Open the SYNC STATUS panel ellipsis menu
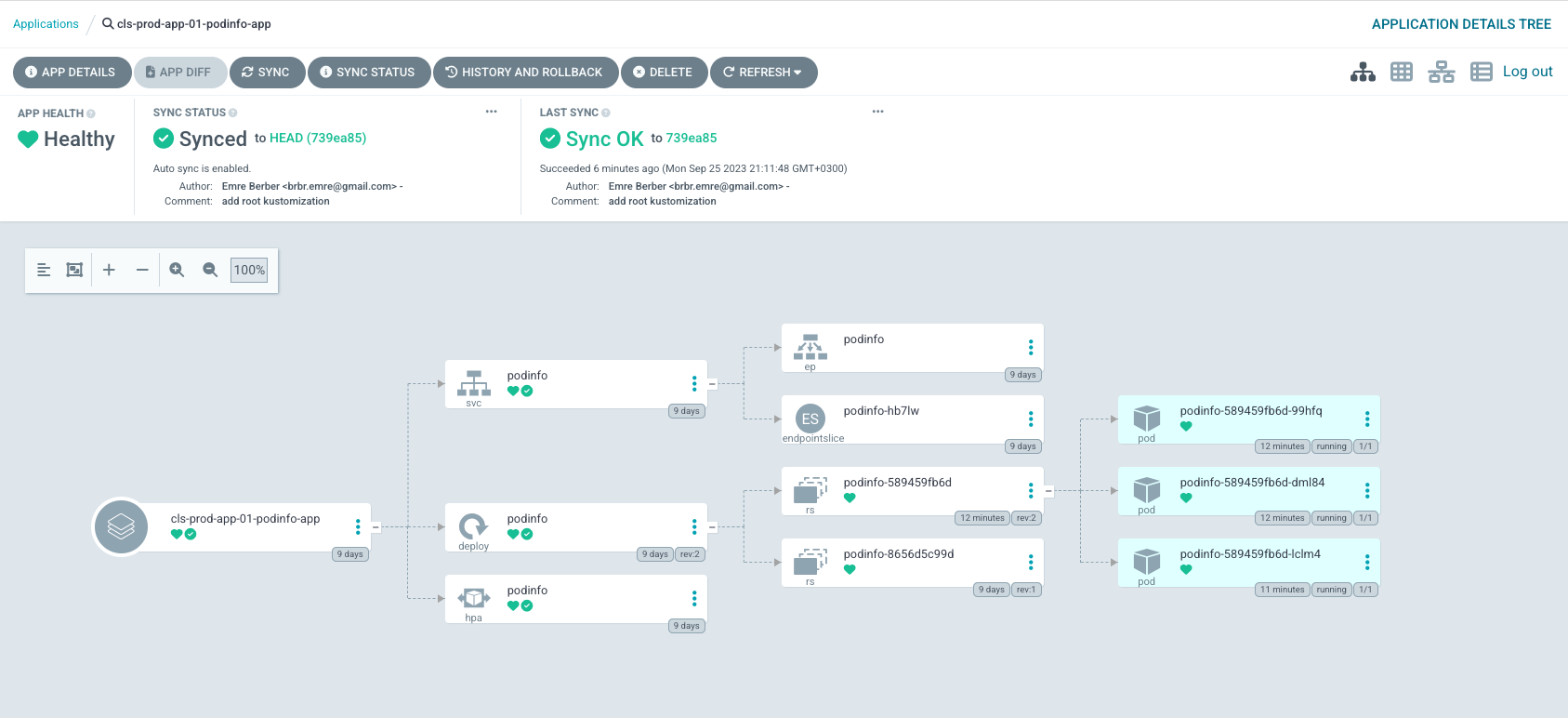Screen dimensions: 1568x718 coord(492,112)
